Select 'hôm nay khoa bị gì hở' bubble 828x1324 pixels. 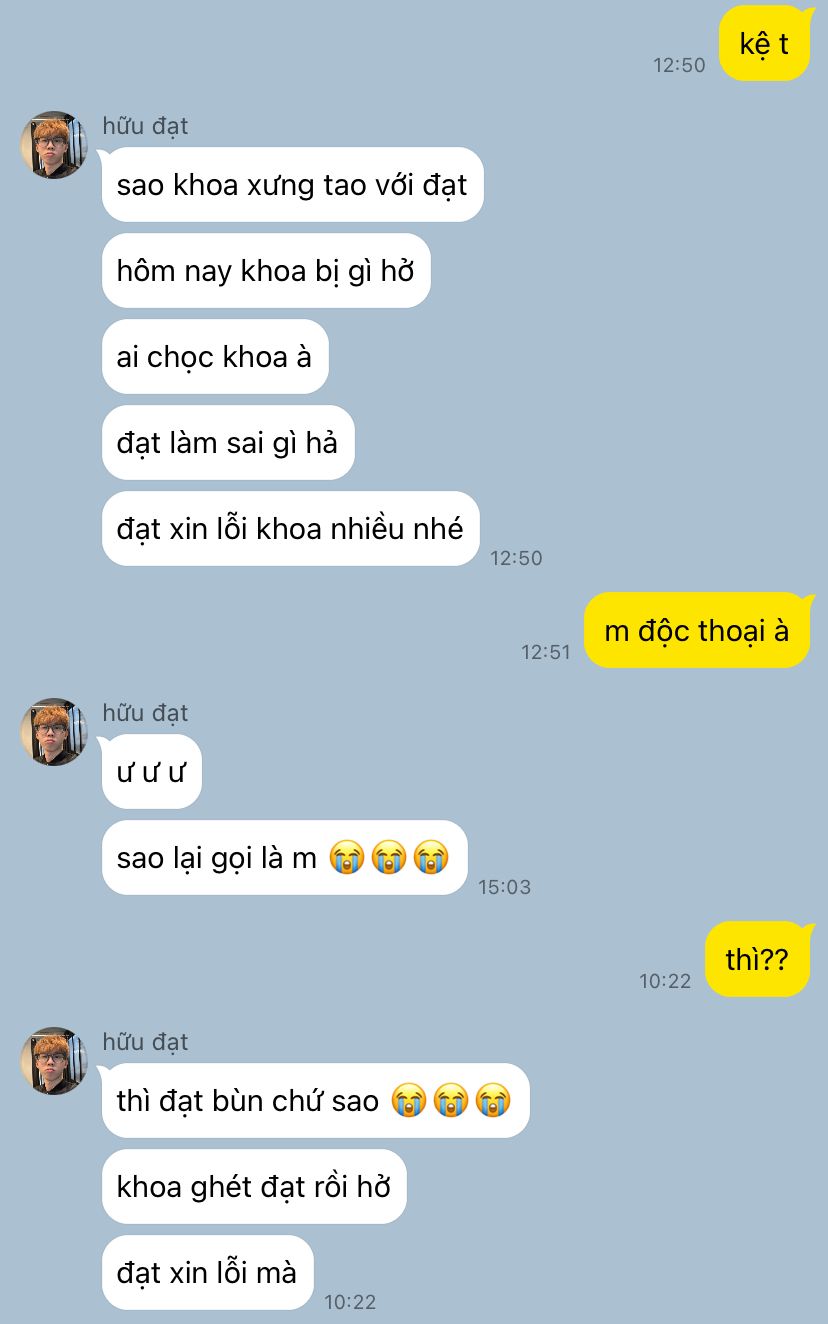266,271
